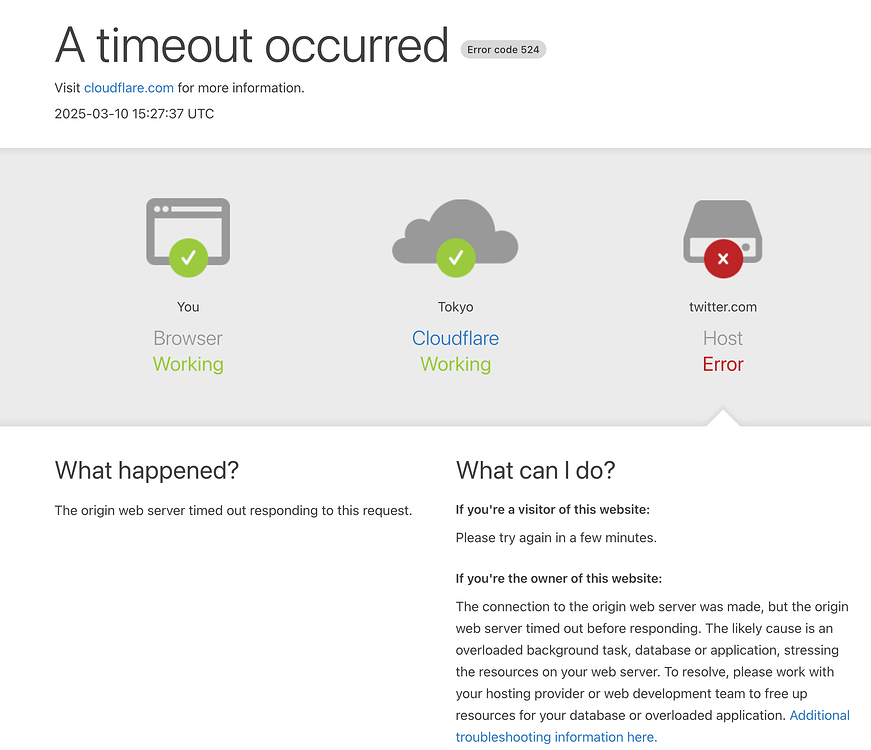Click the Error code 524 badge
This screenshot has width=871, height=750.
click(x=503, y=49)
